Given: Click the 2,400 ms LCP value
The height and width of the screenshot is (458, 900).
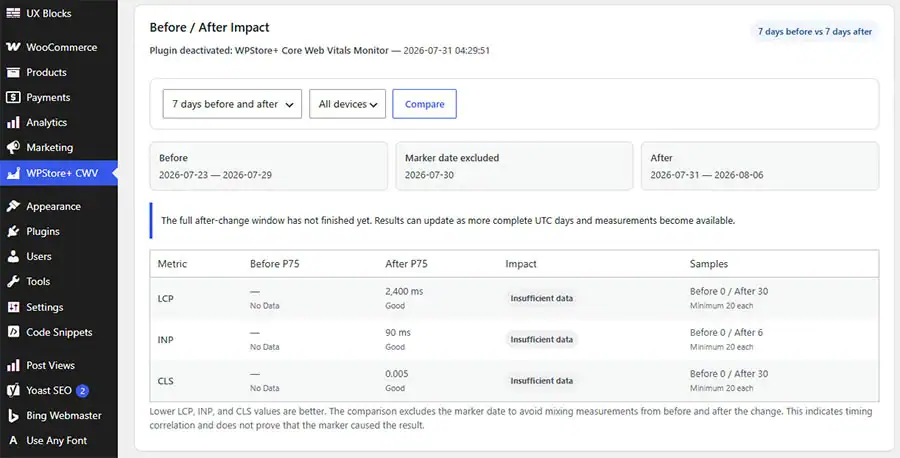Looking at the screenshot, I should coord(404,292).
